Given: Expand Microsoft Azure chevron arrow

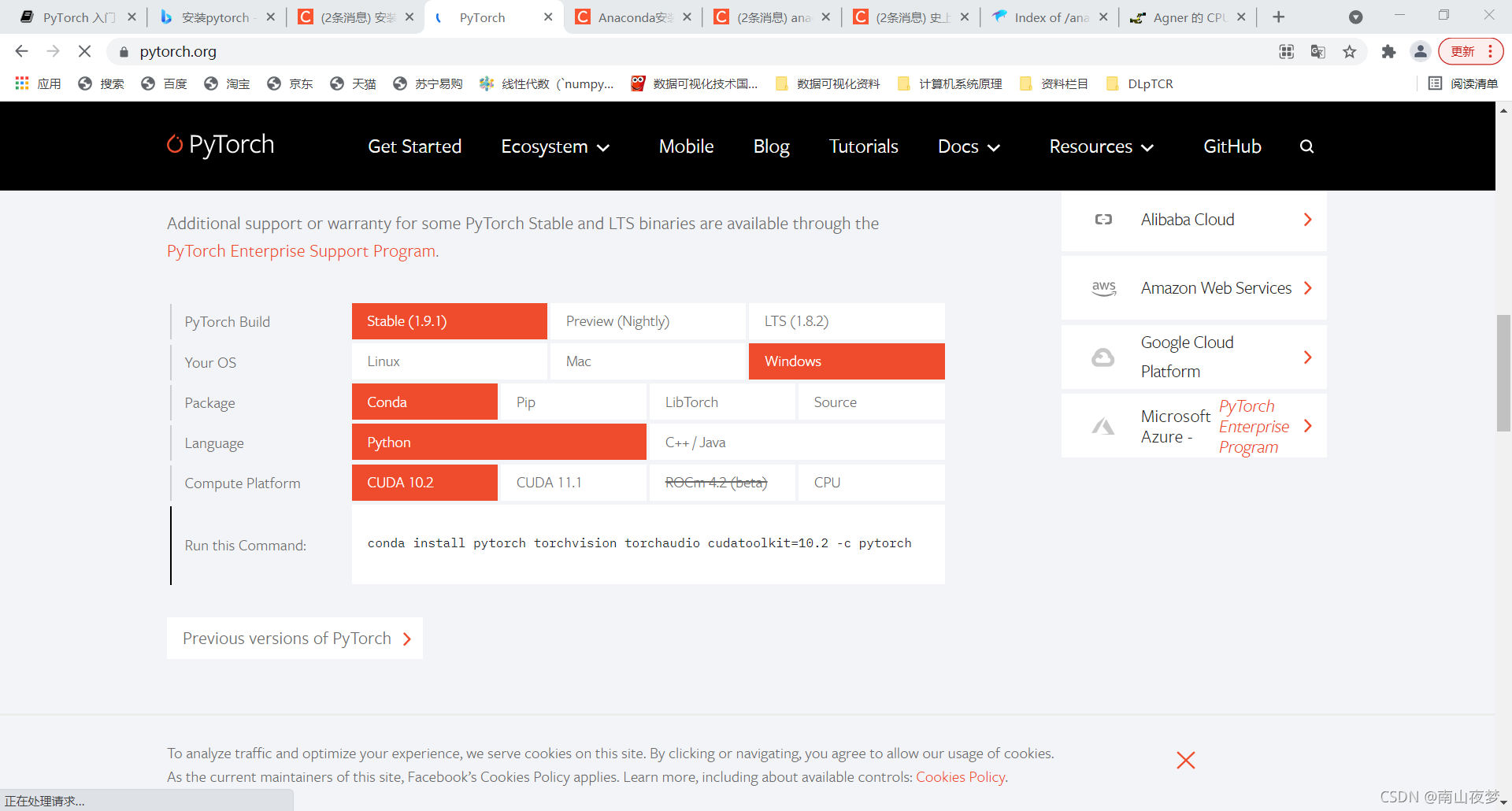Looking at the screenshot, I should tap(1307, 426).
